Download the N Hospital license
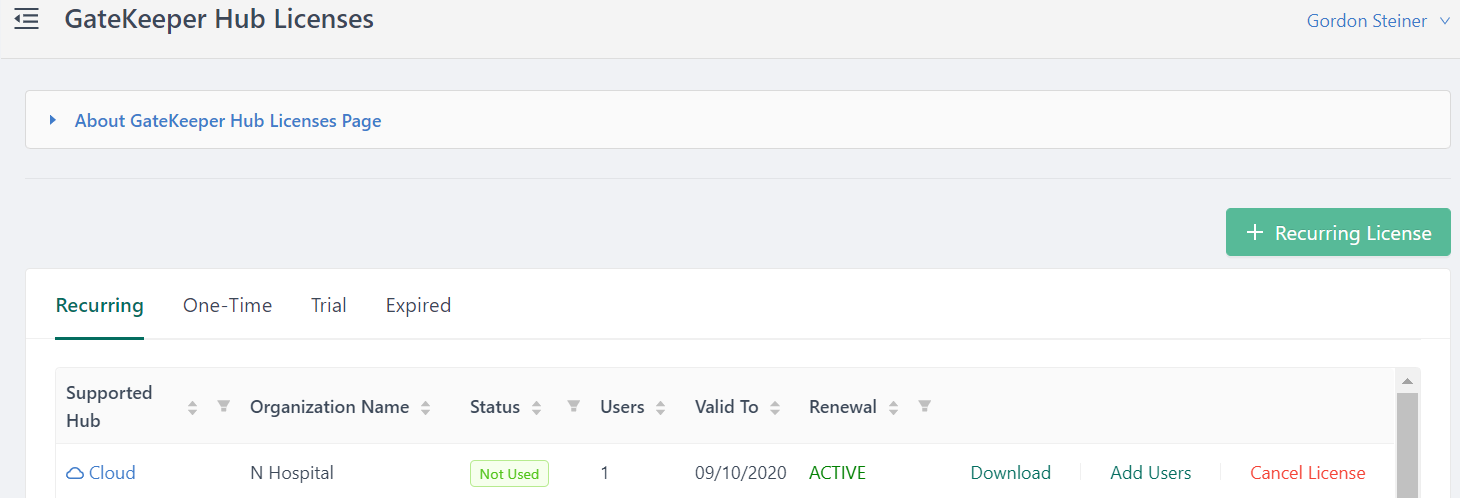The height and width of the screenshot is (498, 1460). pos(1010,473)
